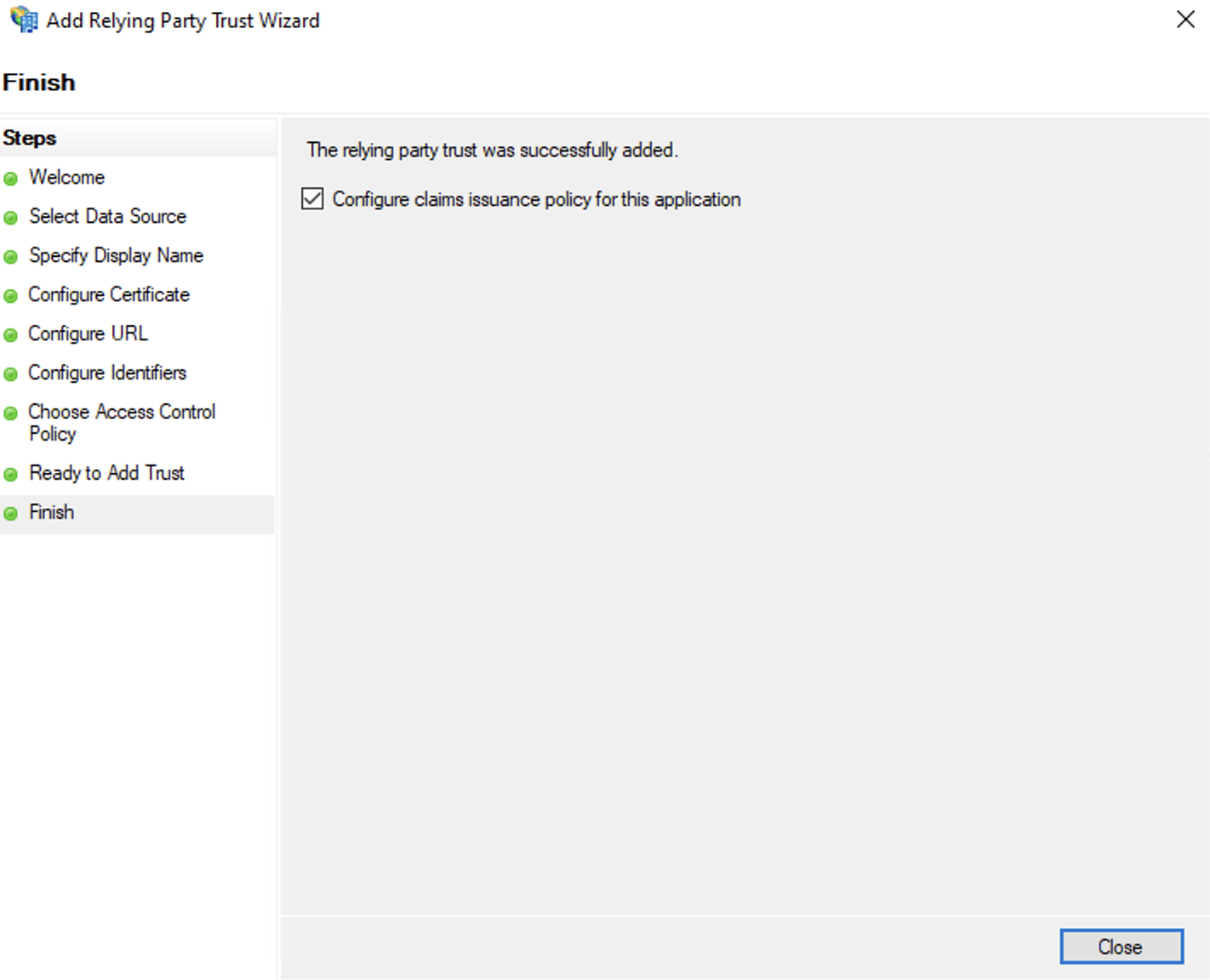This screenshot has height=980, width=1210.
Task: Click the green indicator next to Ready to Add Trust
Action: 11,475
